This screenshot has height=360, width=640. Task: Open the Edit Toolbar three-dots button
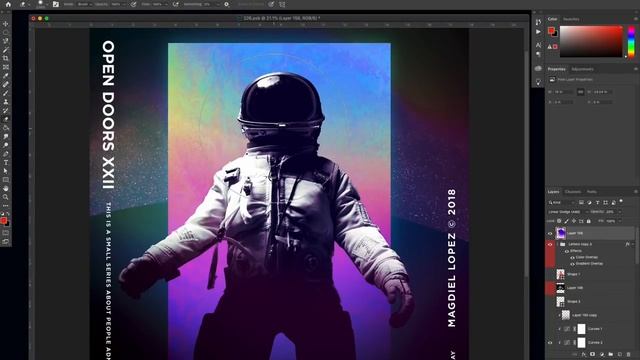[x=6, y=205]
